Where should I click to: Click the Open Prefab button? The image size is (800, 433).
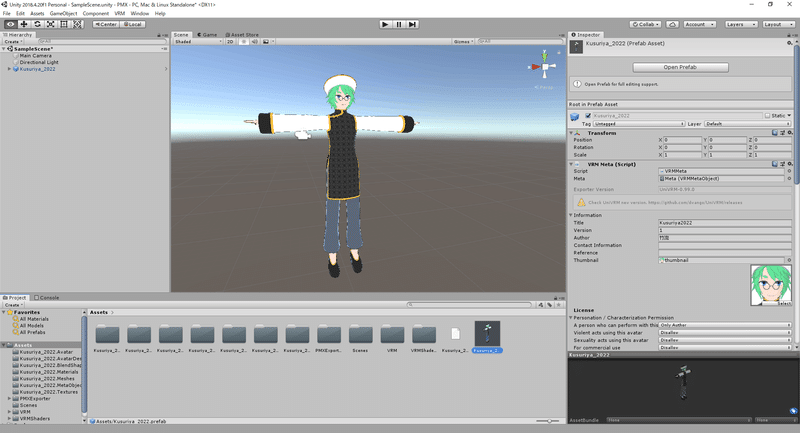(681, 67)
